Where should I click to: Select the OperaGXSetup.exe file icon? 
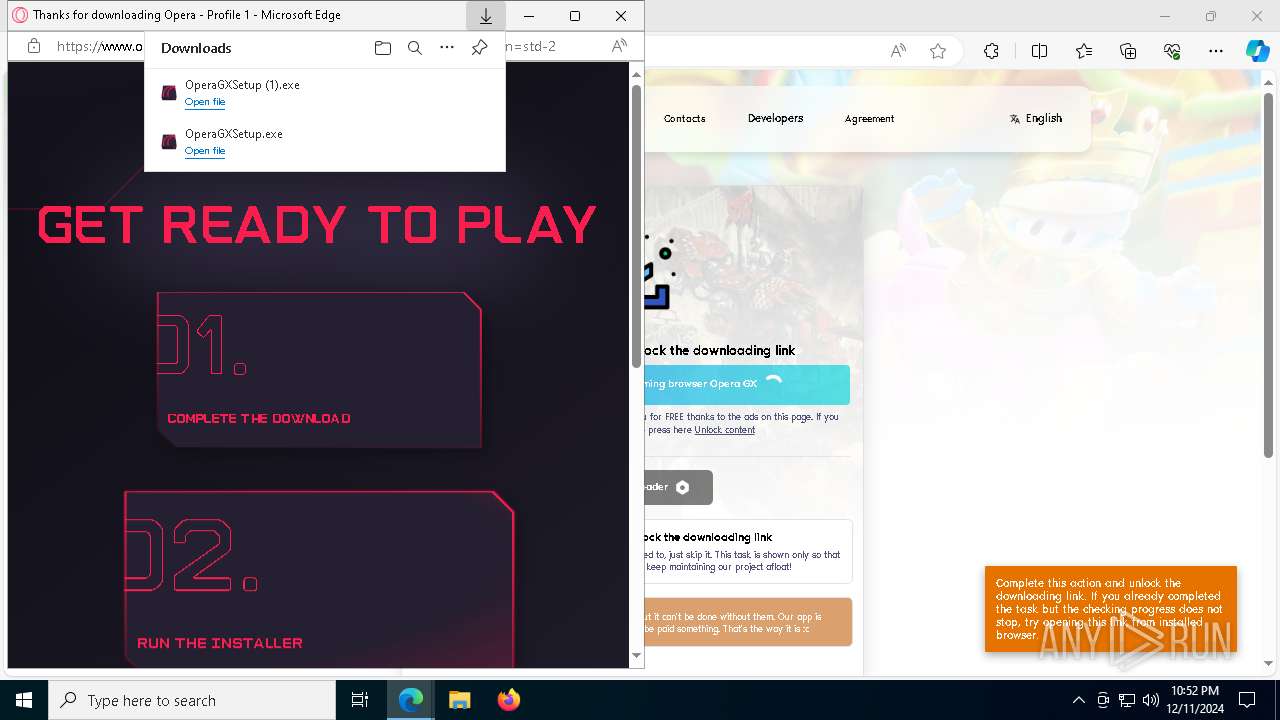pyautogui.click(x=169, y=142)
